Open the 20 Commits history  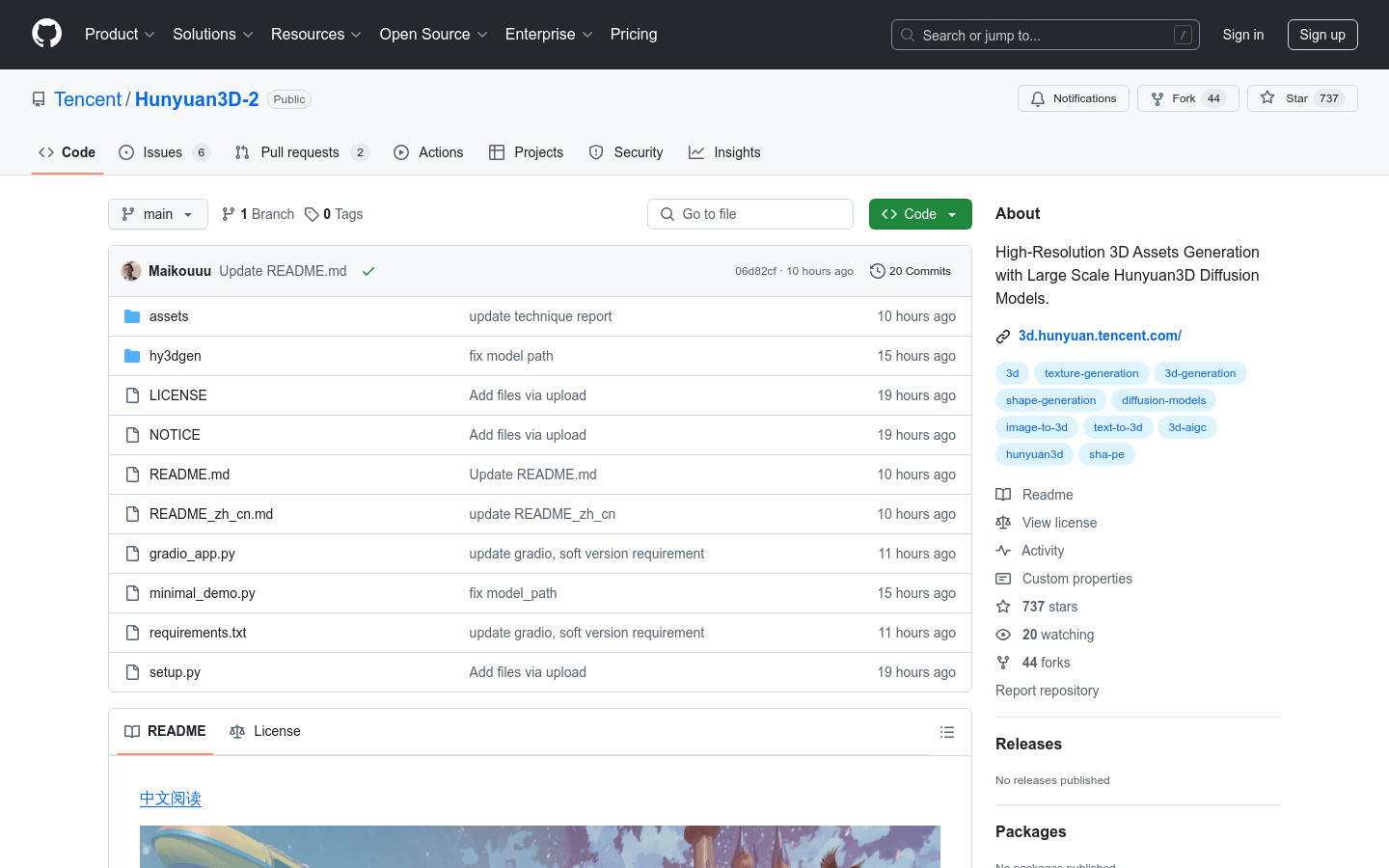(x=910, y=271)
